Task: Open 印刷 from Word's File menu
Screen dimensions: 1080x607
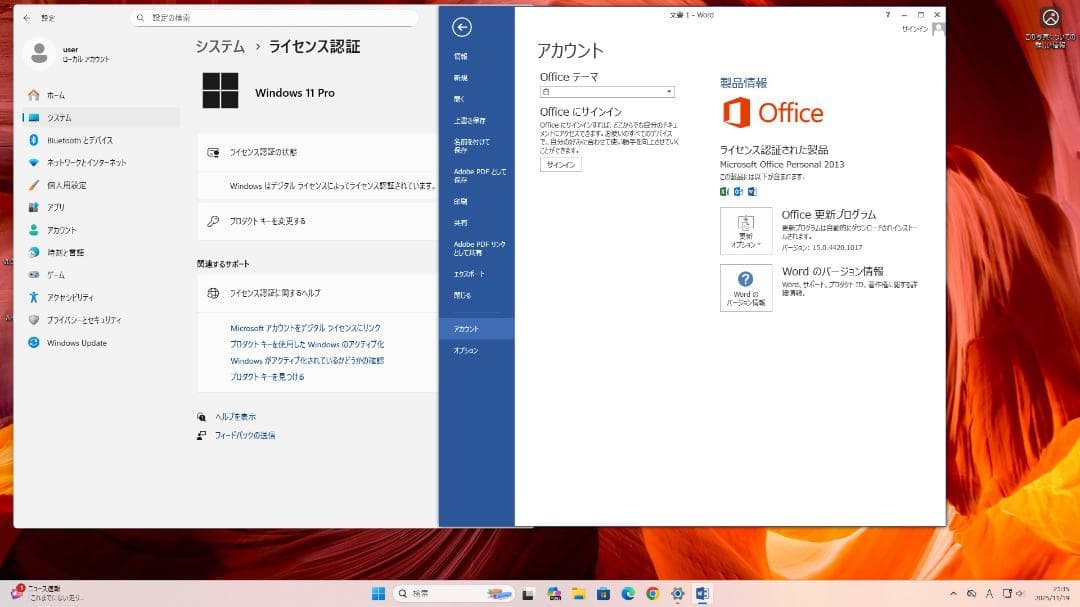Action: coord(460,203)
